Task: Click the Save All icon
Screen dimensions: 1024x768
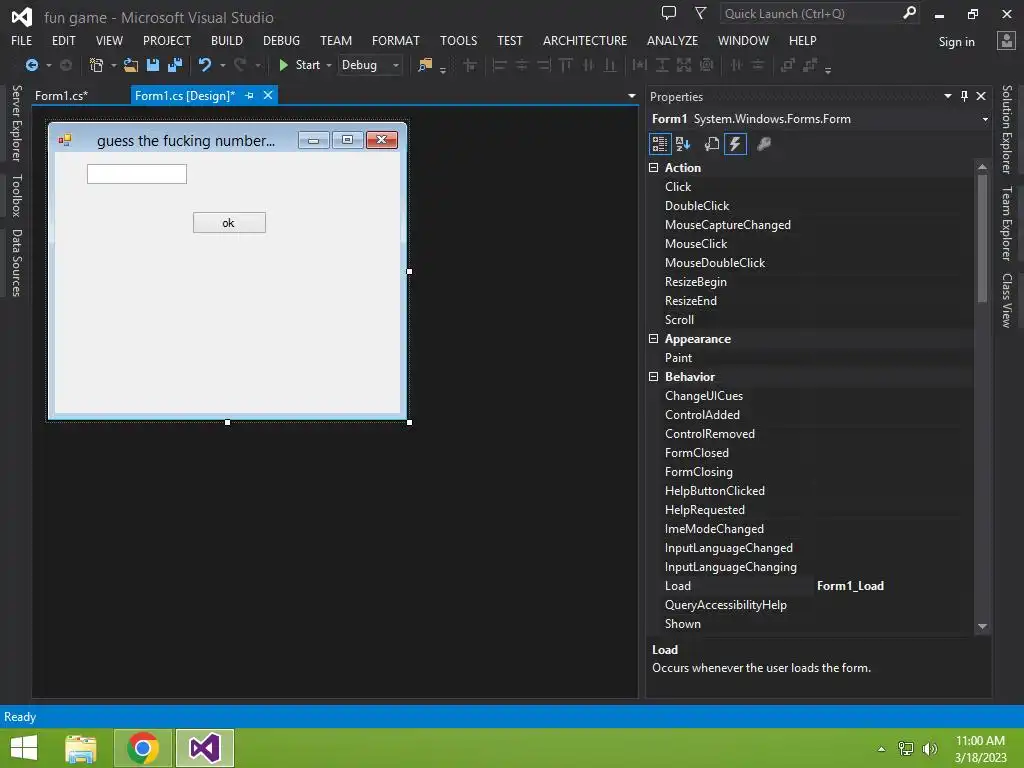Action: click(175, 65)
